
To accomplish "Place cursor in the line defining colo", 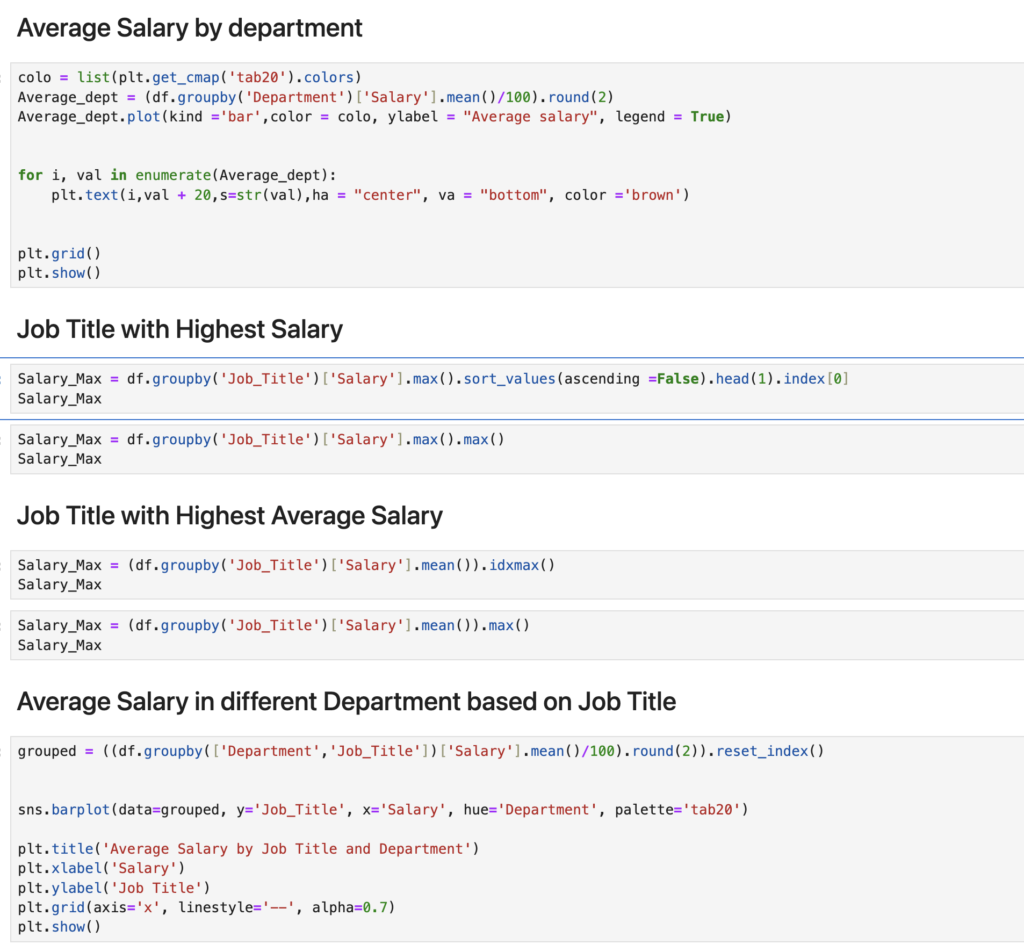I will tap(190, 77).
